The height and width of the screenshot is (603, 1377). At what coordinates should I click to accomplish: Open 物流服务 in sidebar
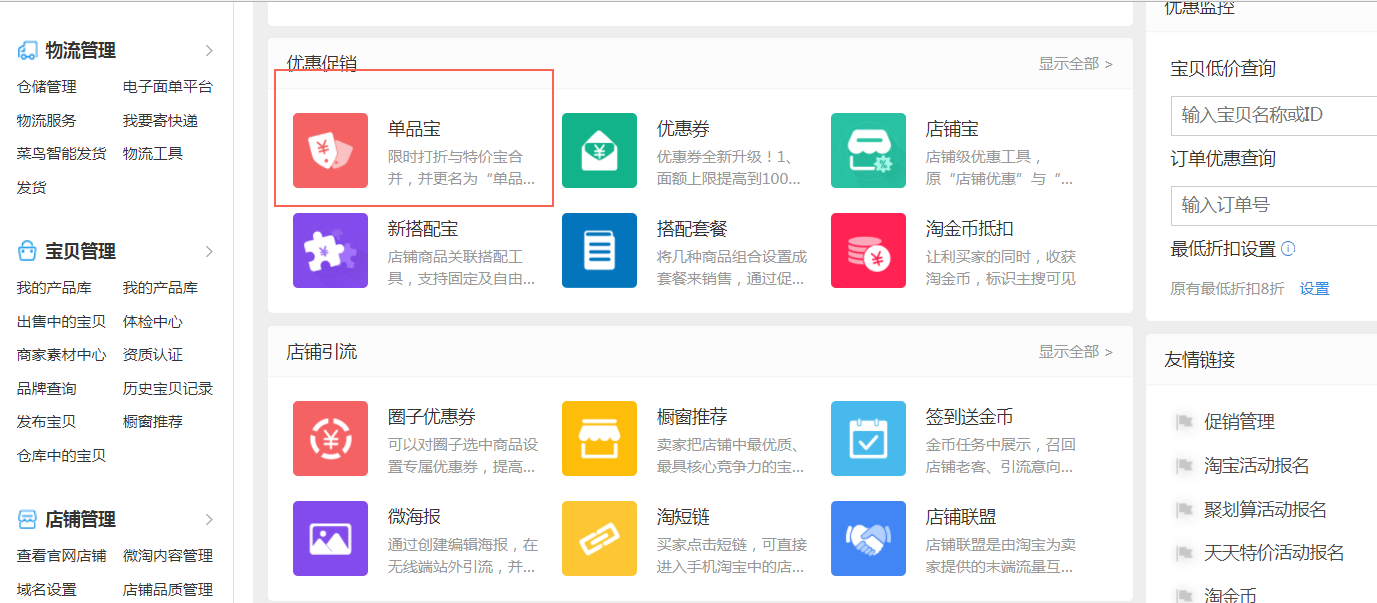click(x=46, y=121)
